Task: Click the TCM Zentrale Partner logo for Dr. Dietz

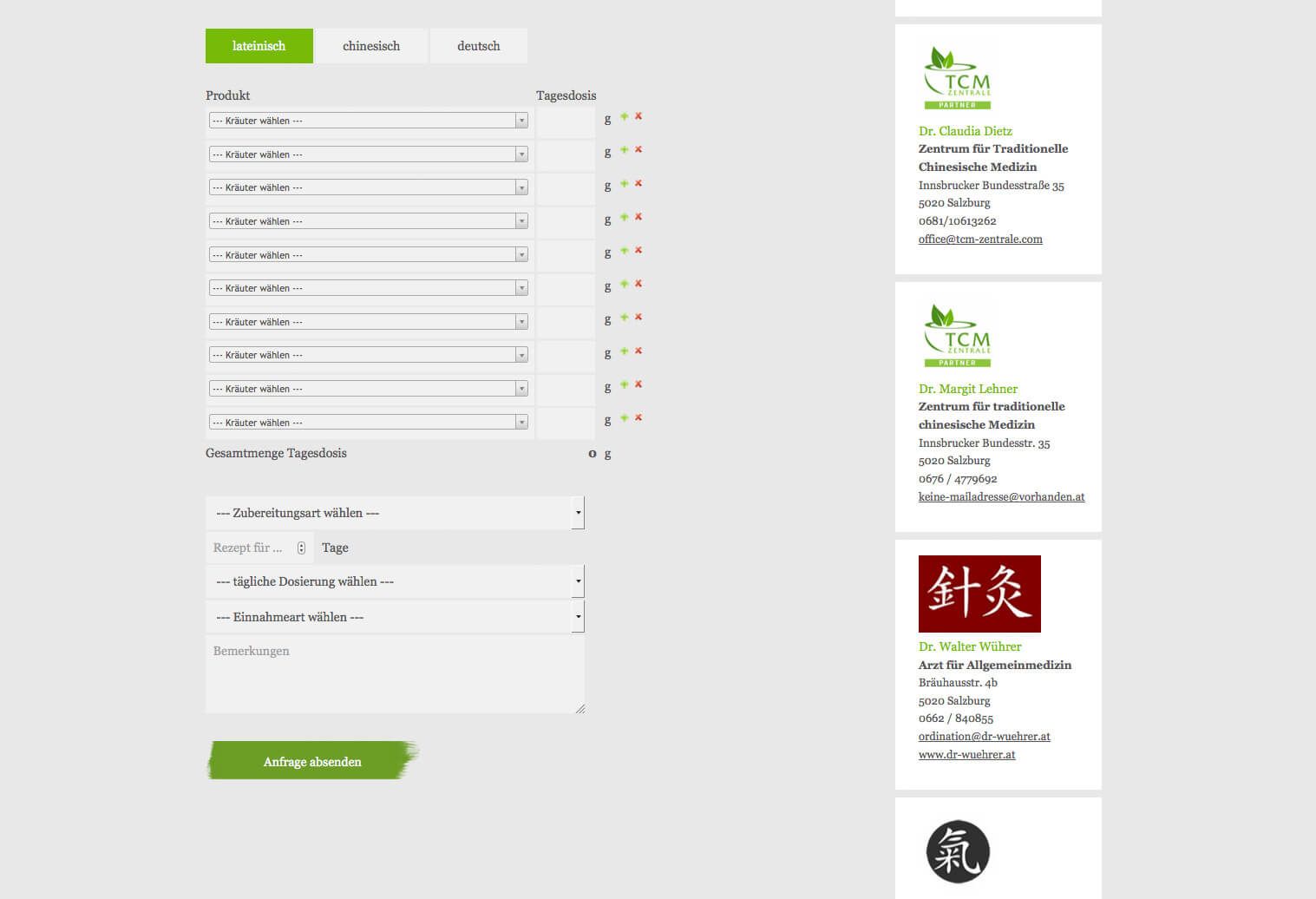Action: point(957,76)
